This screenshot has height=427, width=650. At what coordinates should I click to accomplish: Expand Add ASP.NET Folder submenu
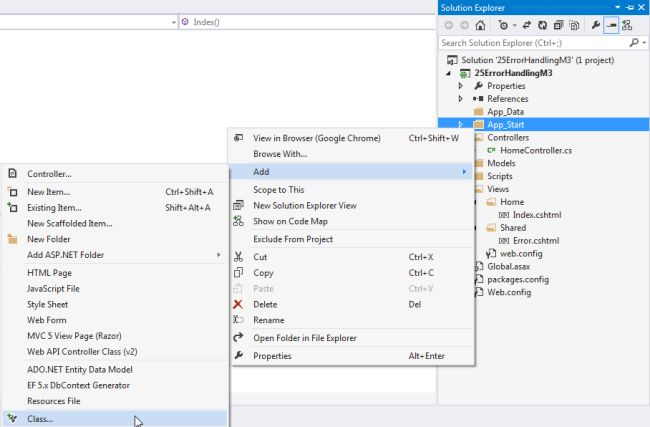pos(115,255)
